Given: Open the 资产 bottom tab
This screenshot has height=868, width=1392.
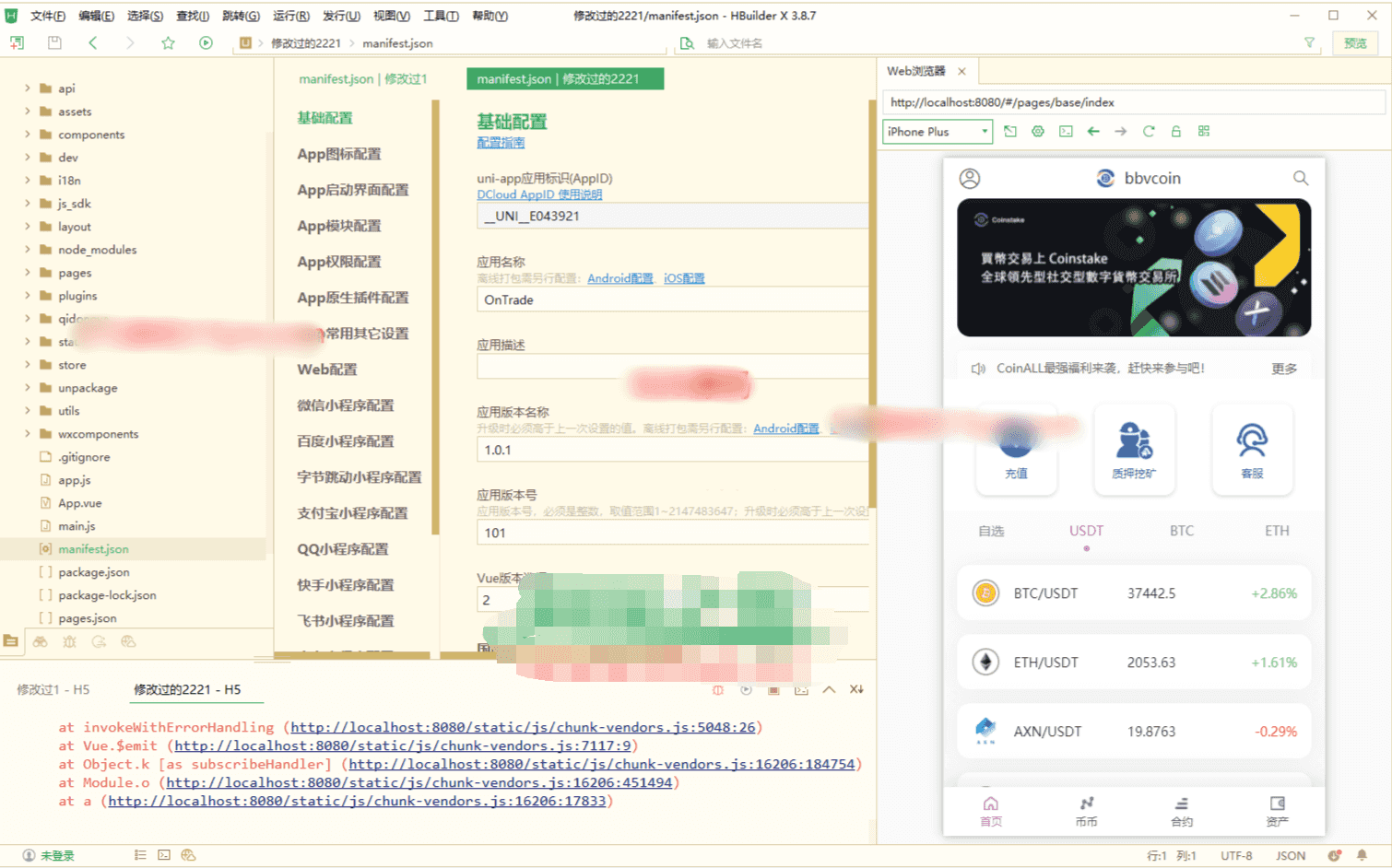Looking at the screenshot, I should click(1278, 811).
